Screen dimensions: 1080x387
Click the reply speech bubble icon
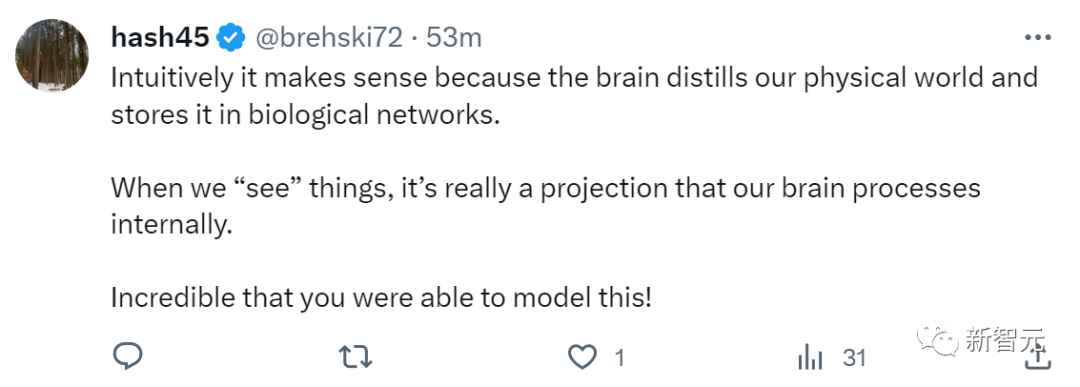pos(127,357)
